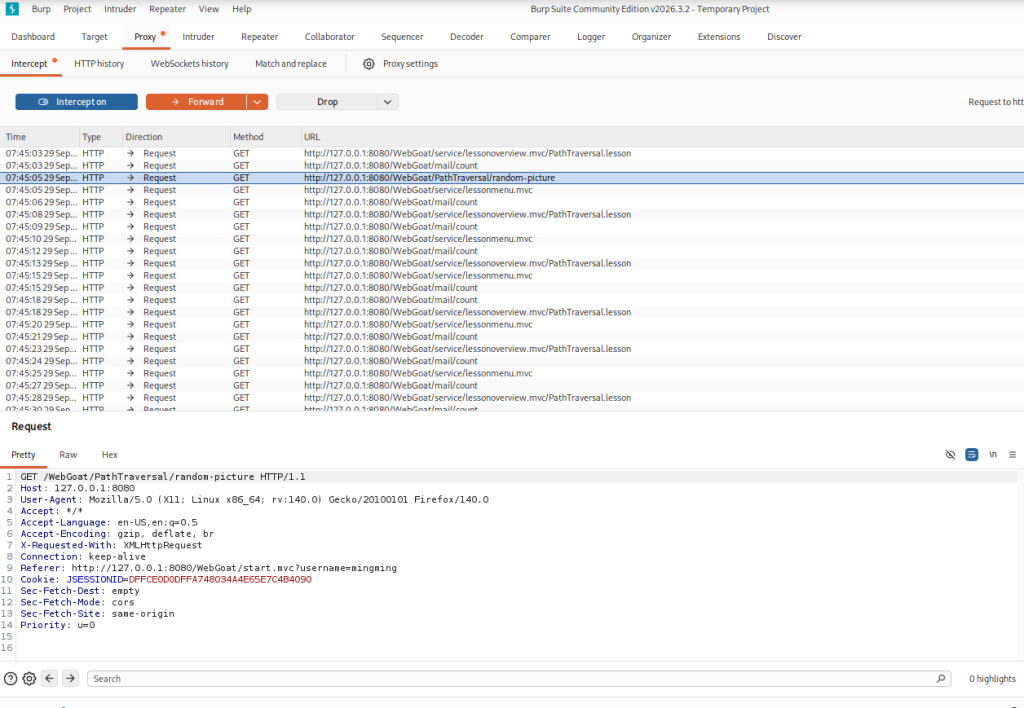1024x708 pixels.
Task: Expand the Drop button dropdown arrow
Action: click(388, 102)
